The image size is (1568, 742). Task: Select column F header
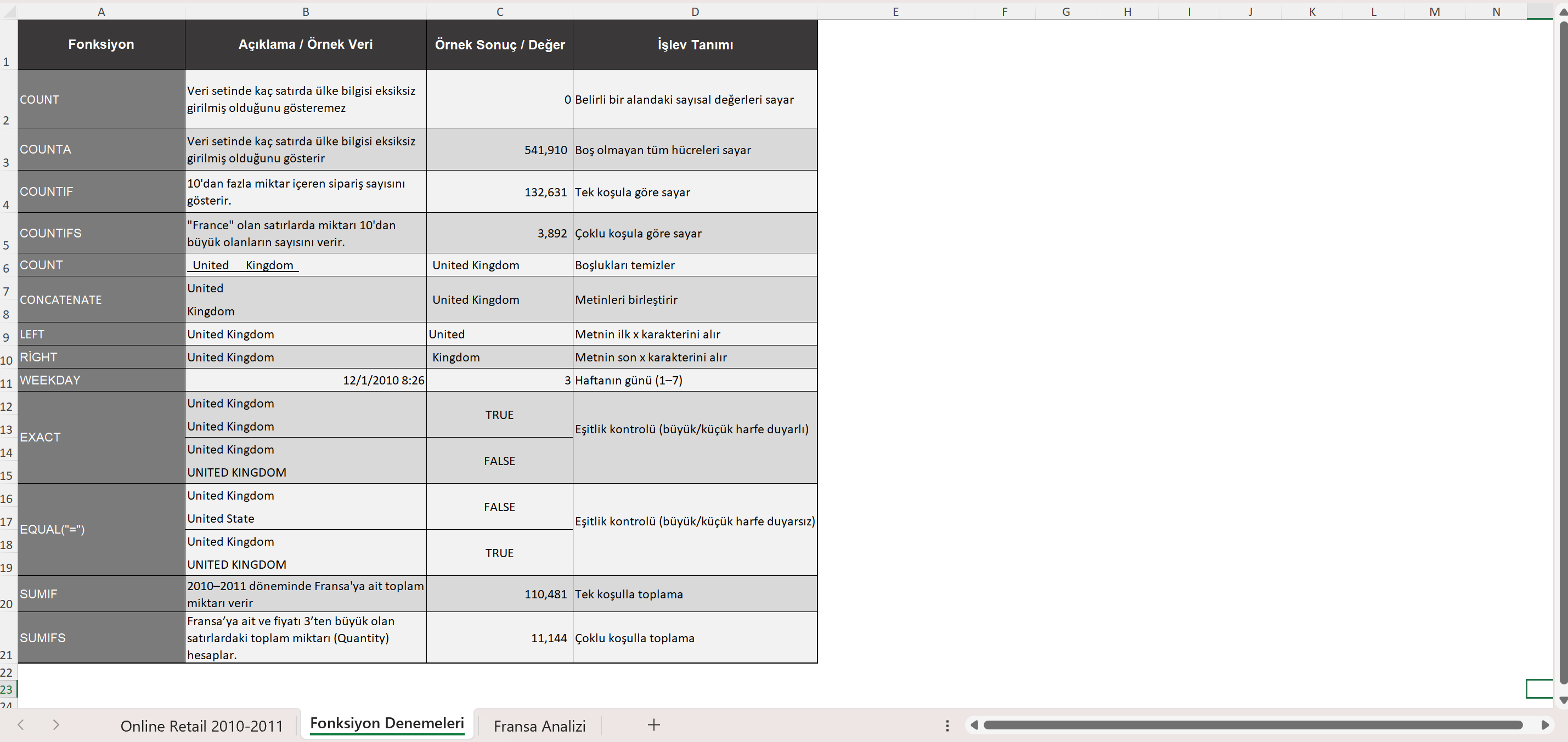pyautogui.click(x=1005, y=12)
